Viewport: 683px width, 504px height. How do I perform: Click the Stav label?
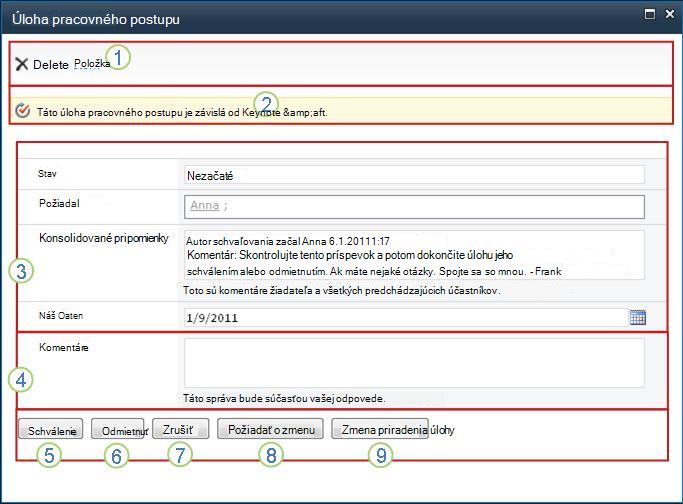point(47,173)
